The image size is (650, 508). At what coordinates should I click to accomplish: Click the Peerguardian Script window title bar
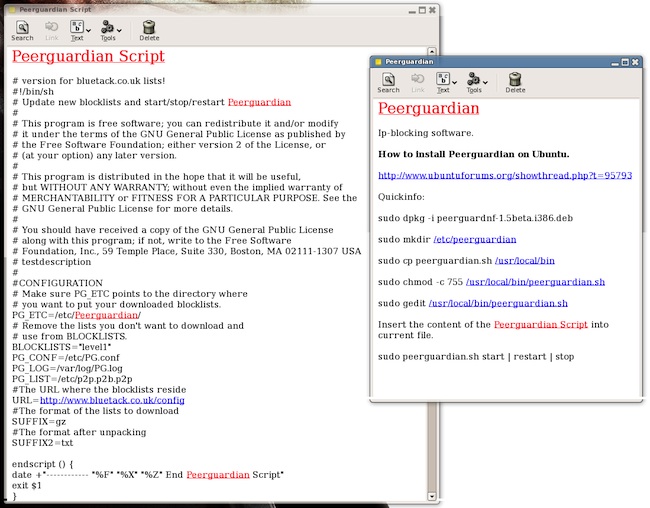(x=222, y=10)
